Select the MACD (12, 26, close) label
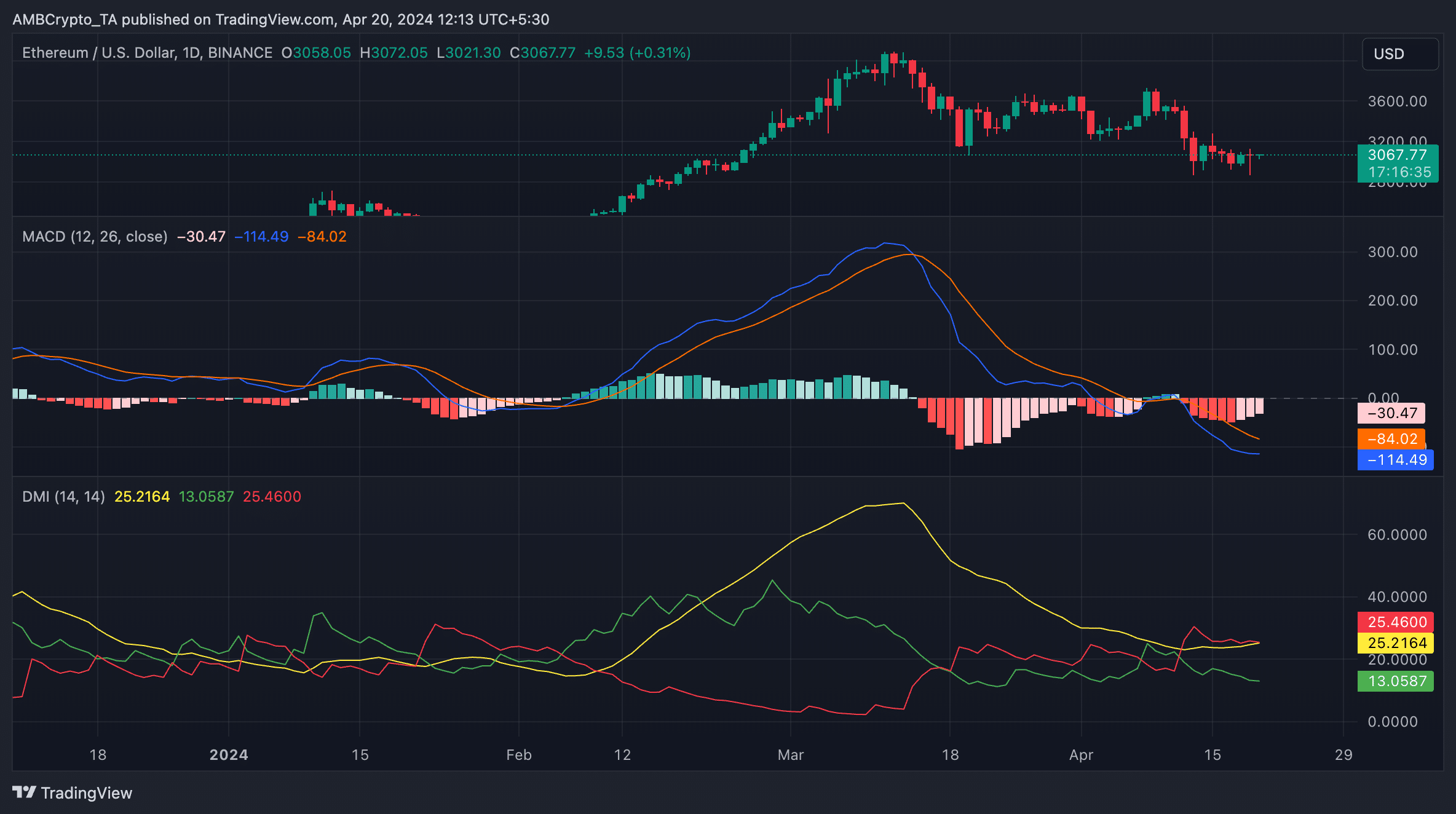Image resolution: width=1456 pixels, height=814 pixels. pyautogui.click(x=95, y=237)
